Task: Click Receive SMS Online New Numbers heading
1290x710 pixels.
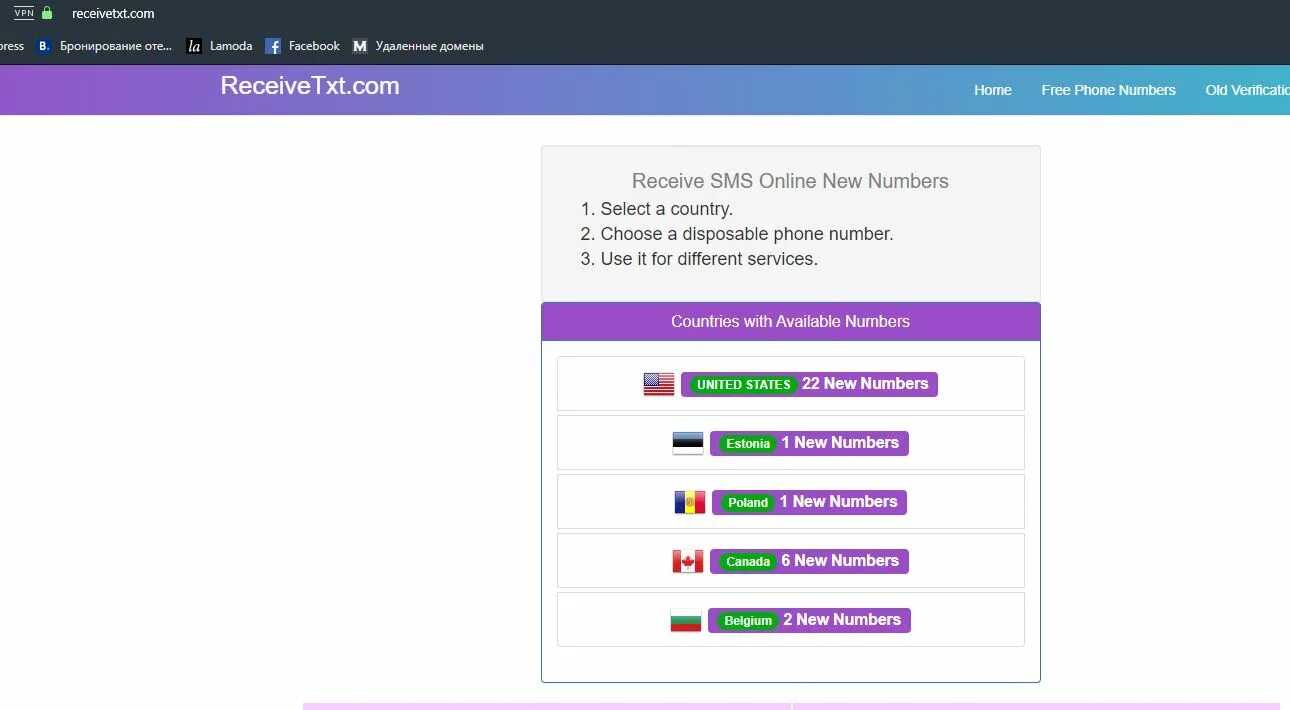Action: (x=790, y=181)
